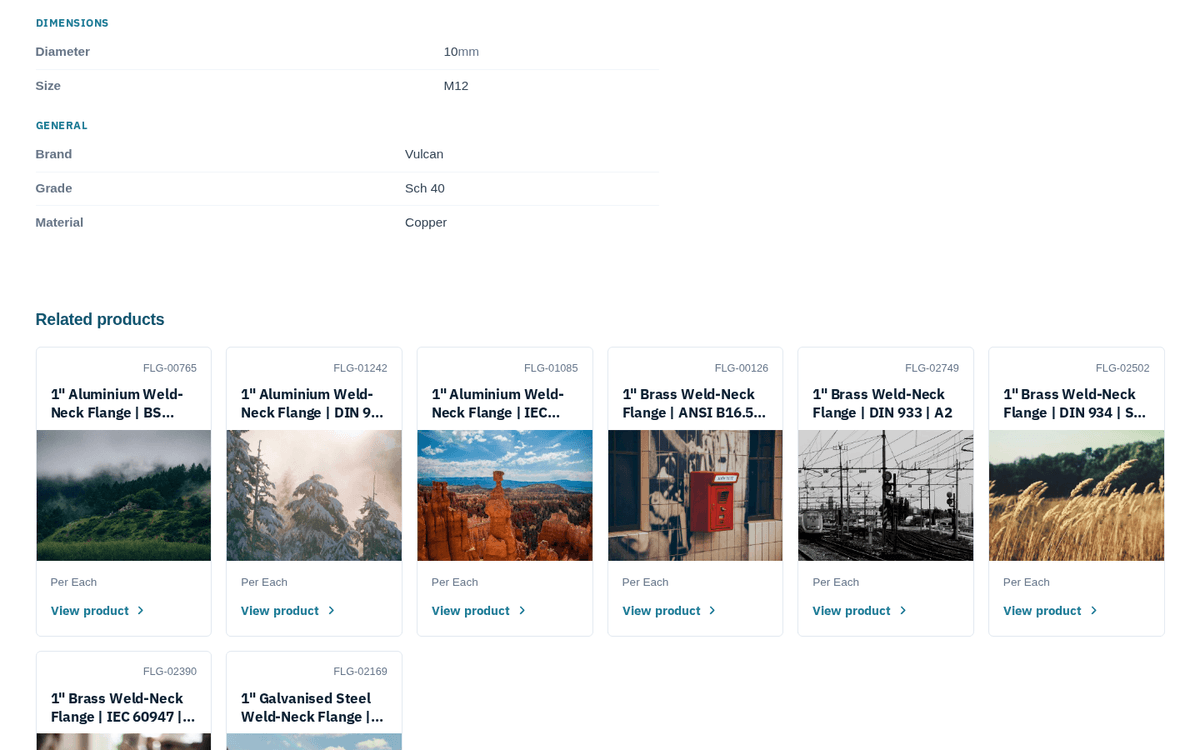This screenshot has height=750, width=1200.
Task: Open red fire alarm box product image
Action: coord(695,495)
